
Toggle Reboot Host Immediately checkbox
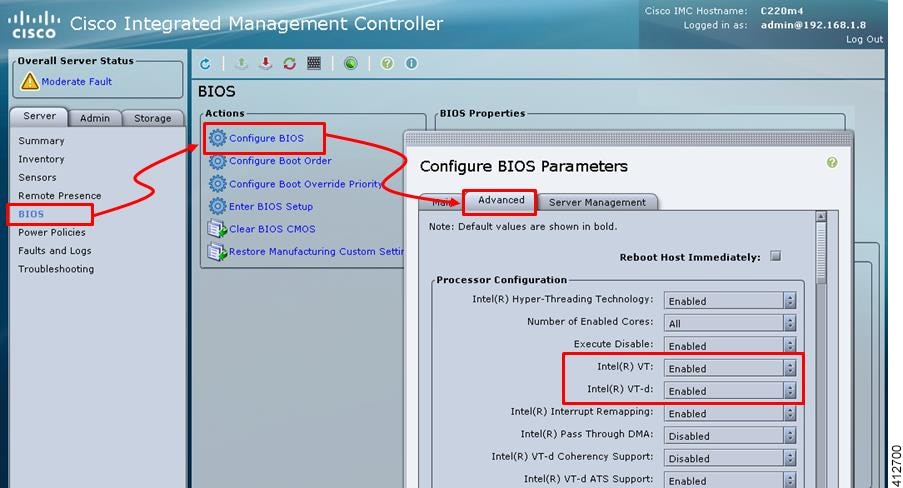click(x=776, y=256)
